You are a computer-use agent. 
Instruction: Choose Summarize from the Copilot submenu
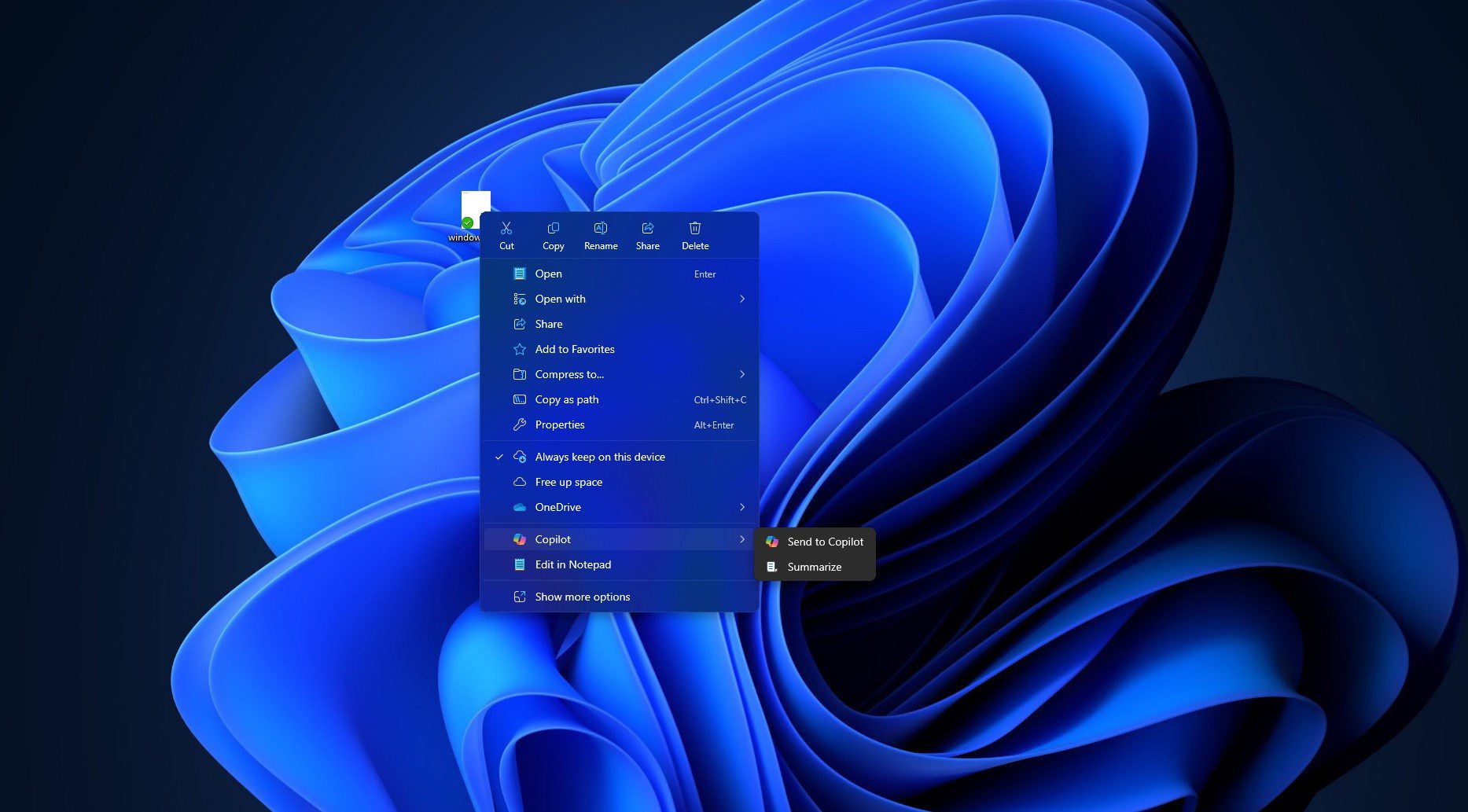click(815, 567)
